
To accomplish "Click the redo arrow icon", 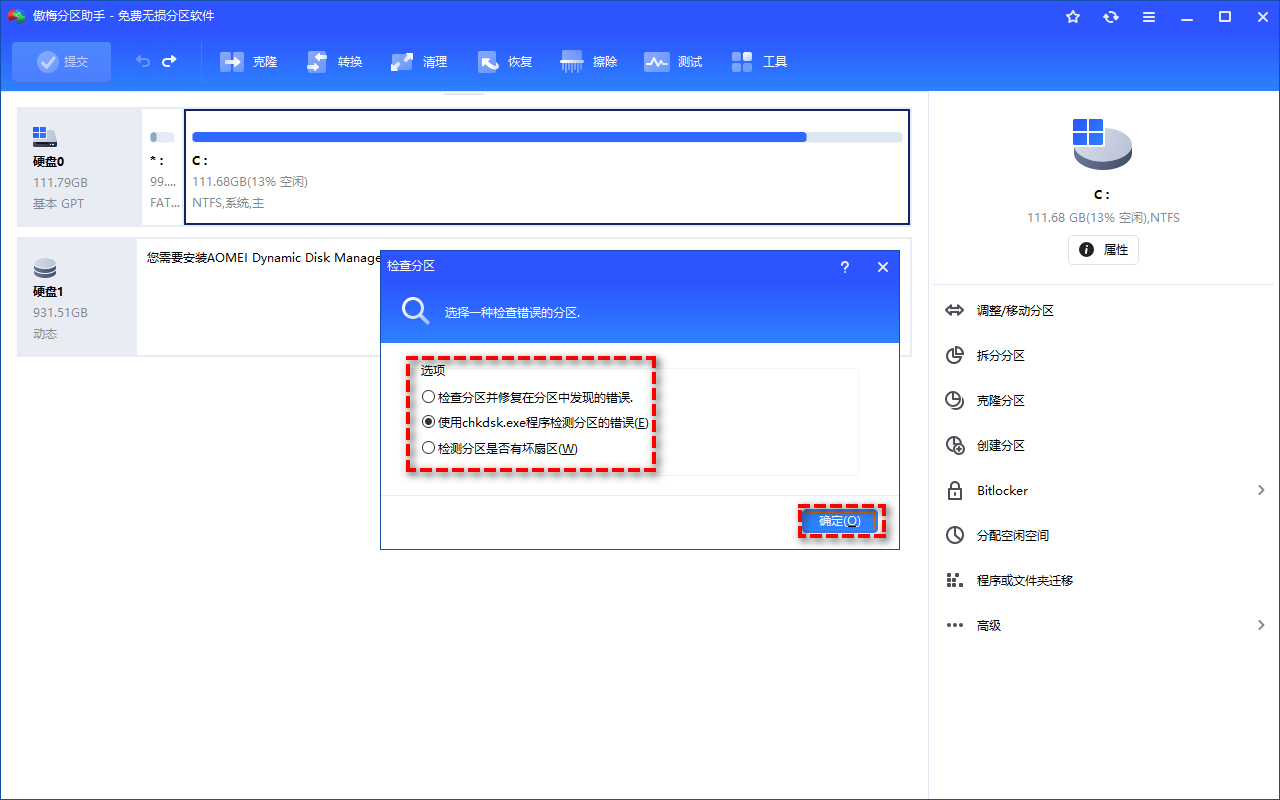I will tap(169, 61).
